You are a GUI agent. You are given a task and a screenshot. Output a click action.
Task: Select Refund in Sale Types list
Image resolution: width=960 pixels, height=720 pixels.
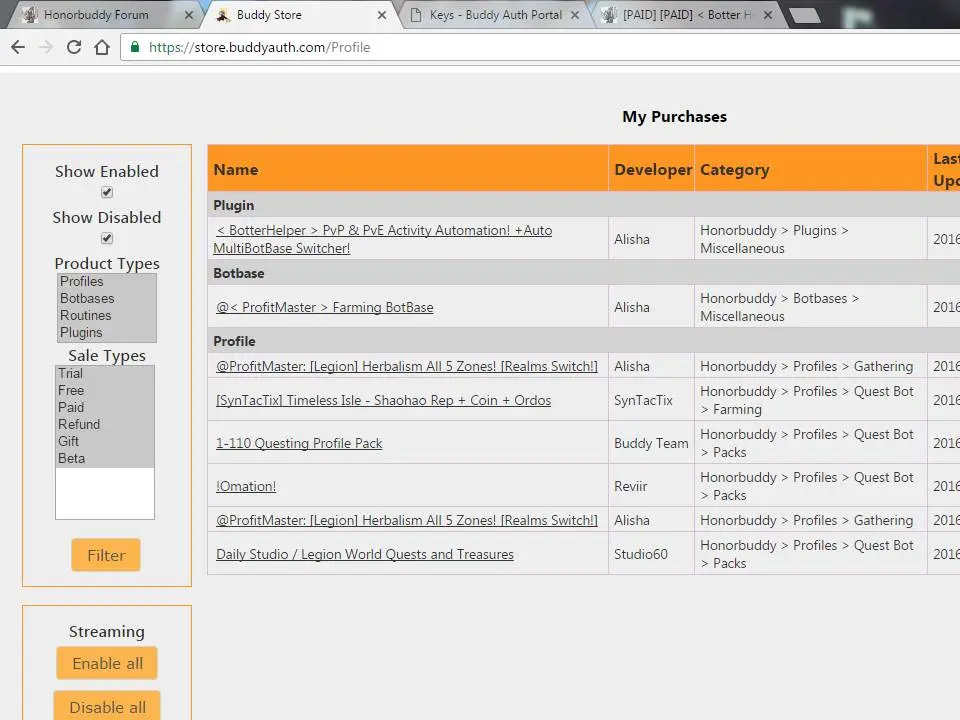(x=105, y=424)
